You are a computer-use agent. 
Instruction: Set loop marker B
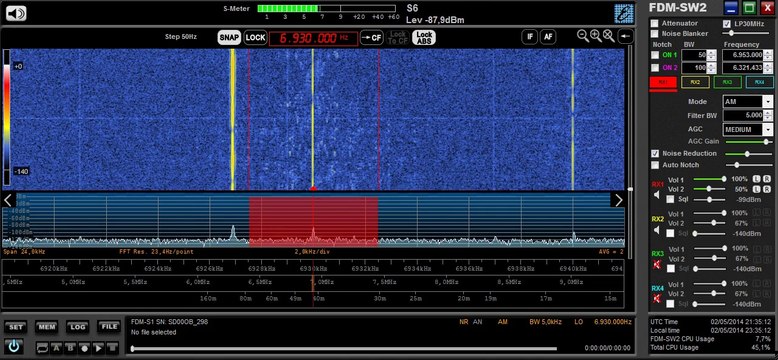[x=70, y=348]
